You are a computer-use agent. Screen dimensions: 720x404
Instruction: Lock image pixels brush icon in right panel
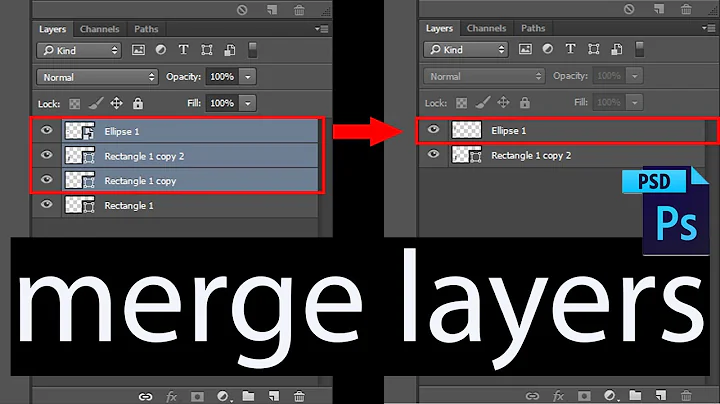coord(483,102)
